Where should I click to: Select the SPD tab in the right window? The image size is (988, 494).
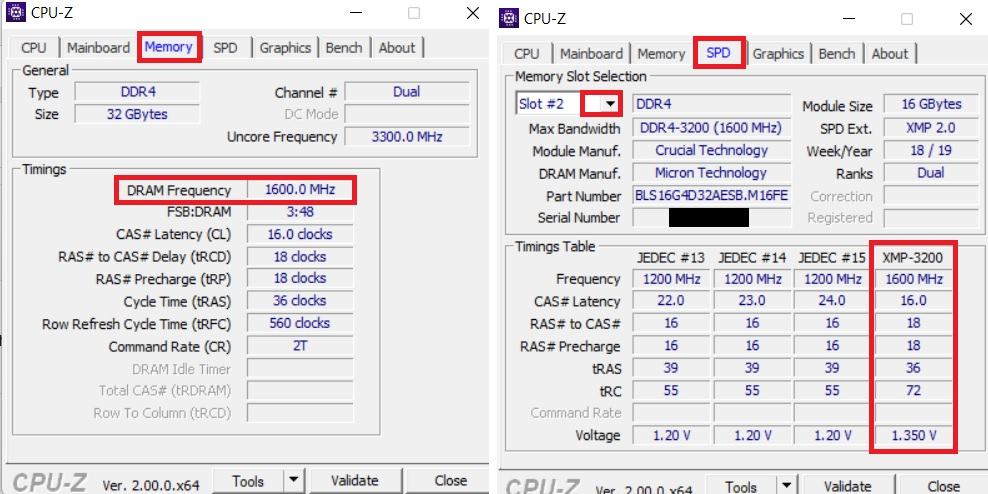coord(718,53)
